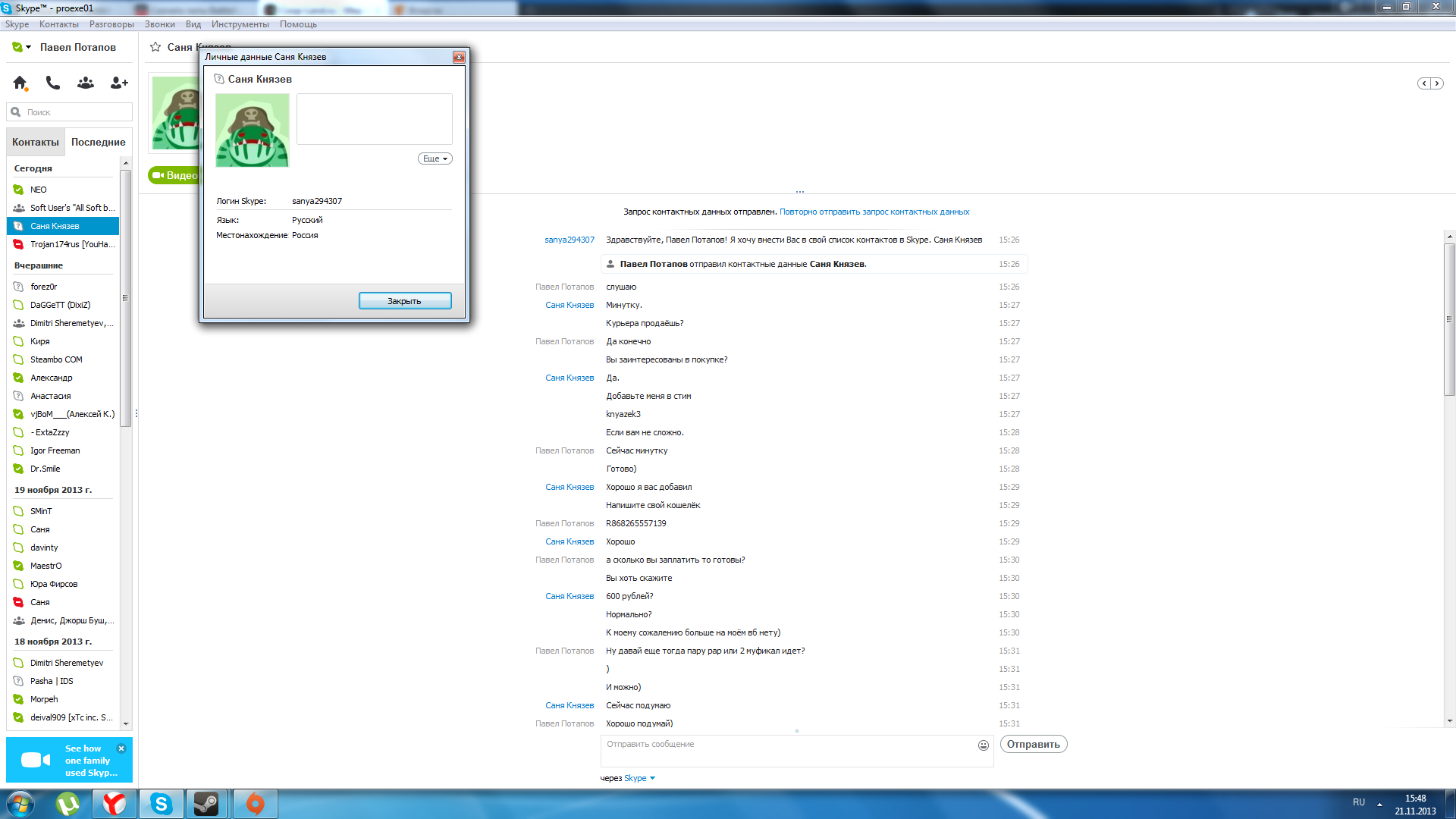Viewport: 1456px width, 819px height.
Task: Open Yandex browser from the taskbar
Action: (x=115, y=804)
